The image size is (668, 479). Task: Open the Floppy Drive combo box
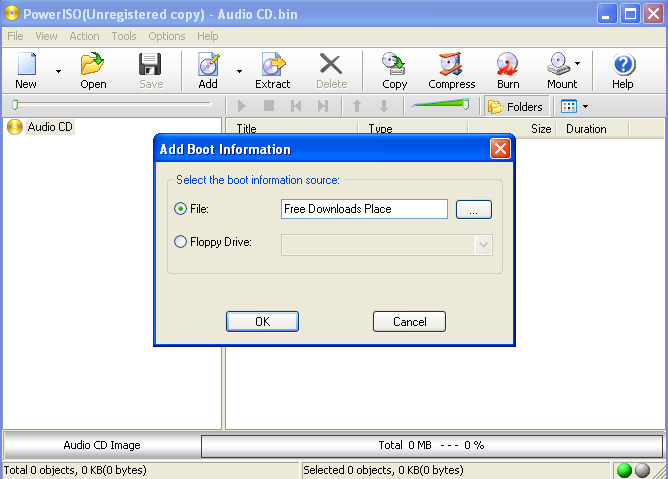[x=387, y=245]
